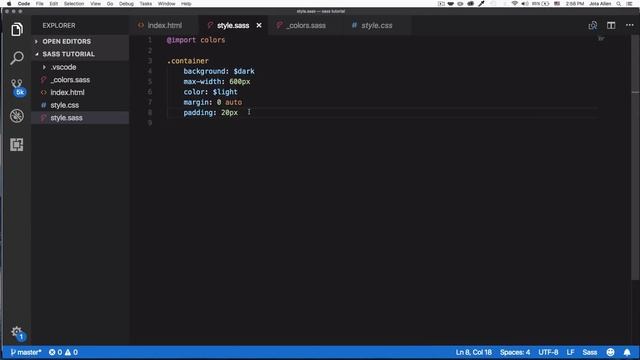Screen dimensions: 640x360
Task: Click the $light color value
Action: tap(225, 92)
